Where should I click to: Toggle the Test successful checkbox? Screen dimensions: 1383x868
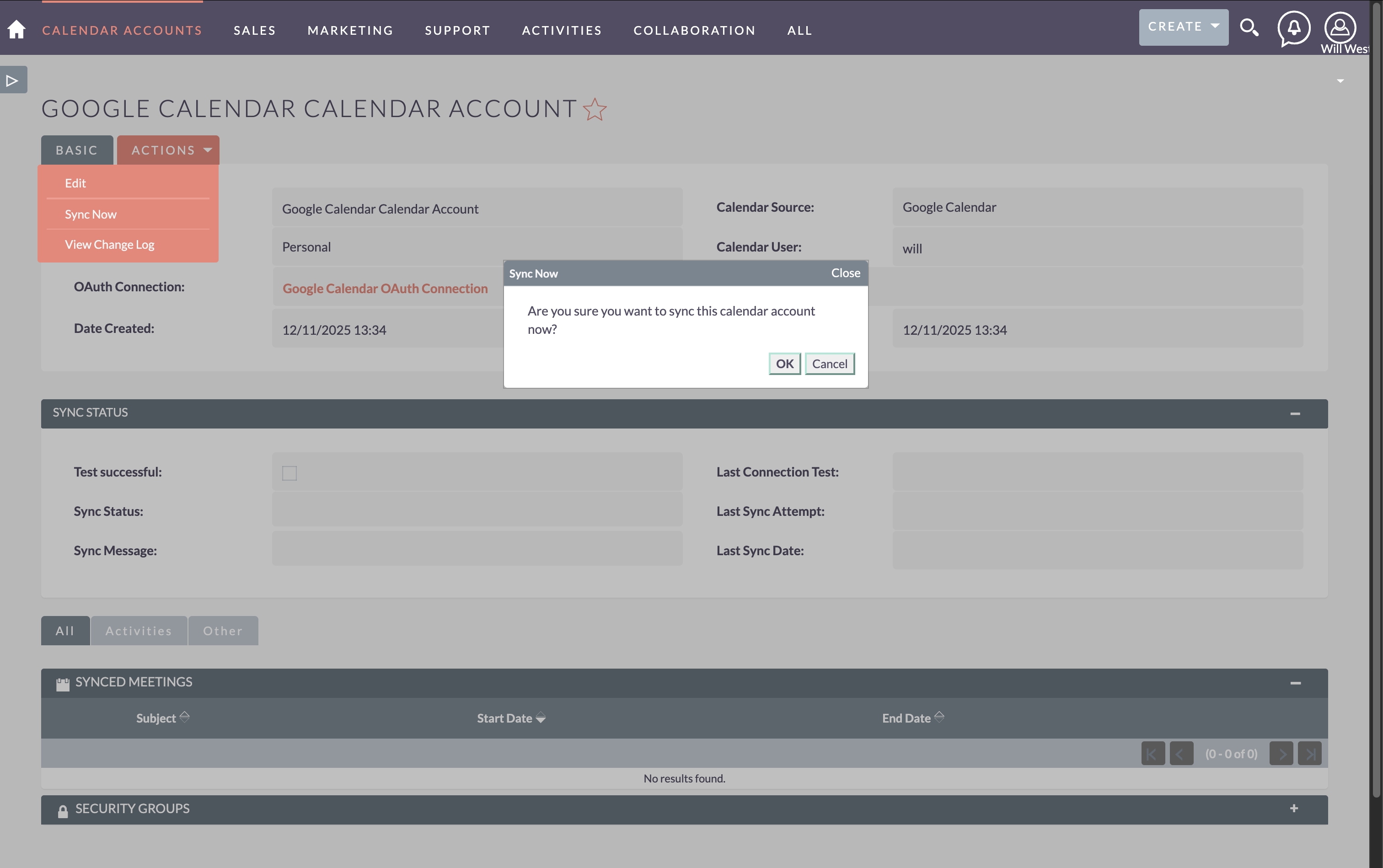[x=289, y=472]
